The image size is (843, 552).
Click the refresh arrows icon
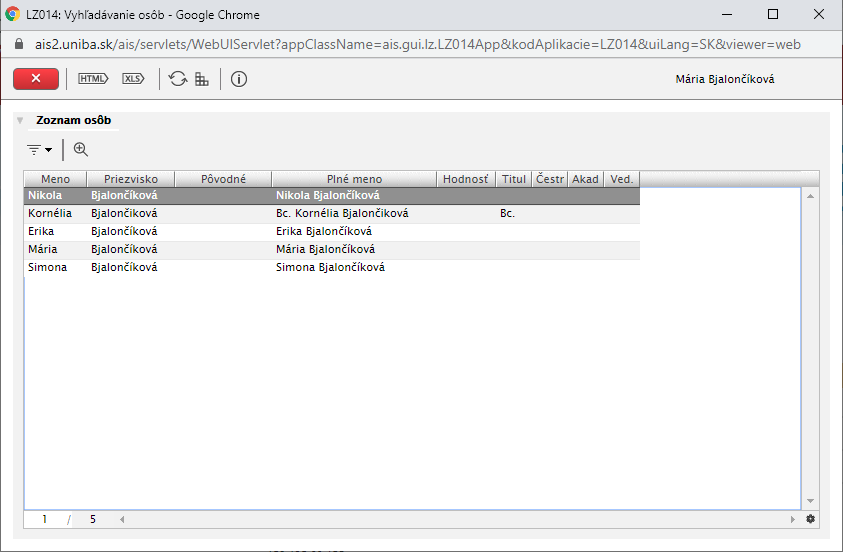(178, 79)
